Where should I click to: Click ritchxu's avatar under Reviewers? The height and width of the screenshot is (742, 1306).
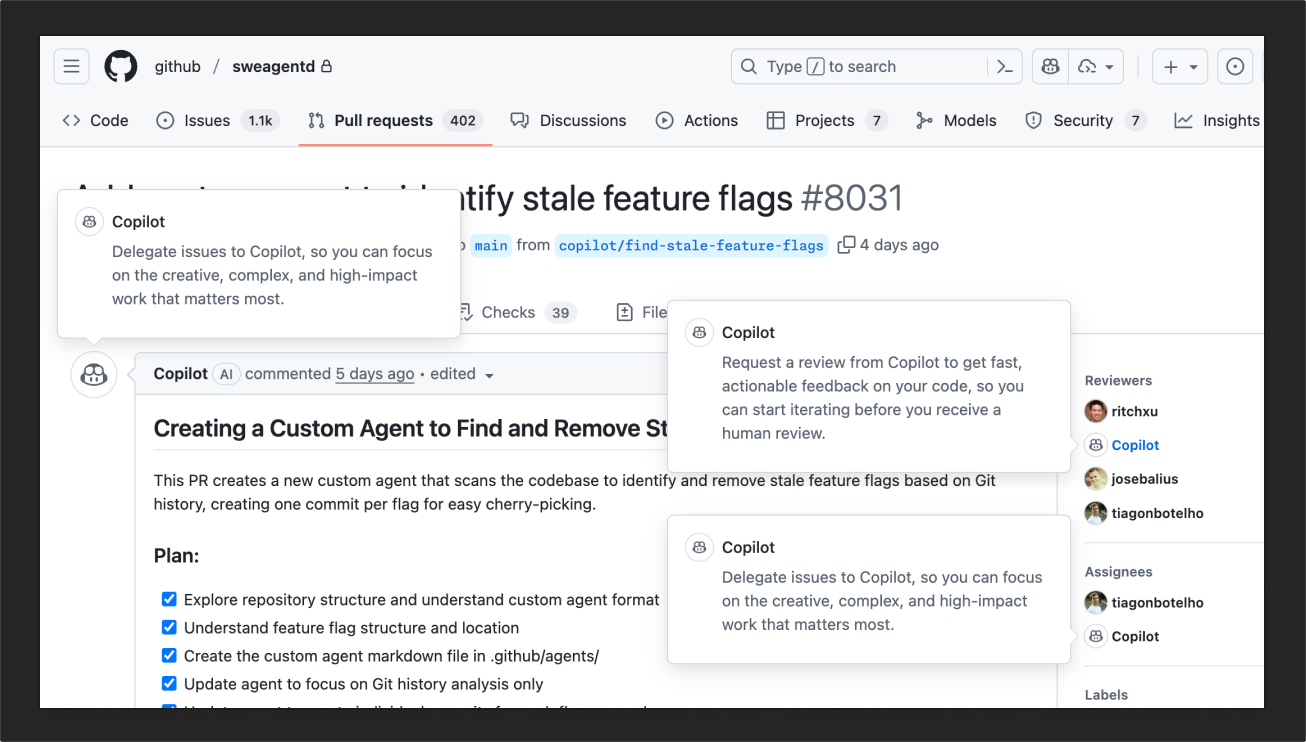(1096, 411)
